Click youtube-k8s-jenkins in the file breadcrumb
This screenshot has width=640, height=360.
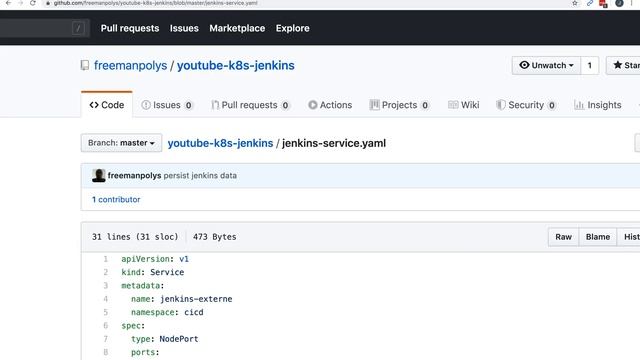click(220, 143)
